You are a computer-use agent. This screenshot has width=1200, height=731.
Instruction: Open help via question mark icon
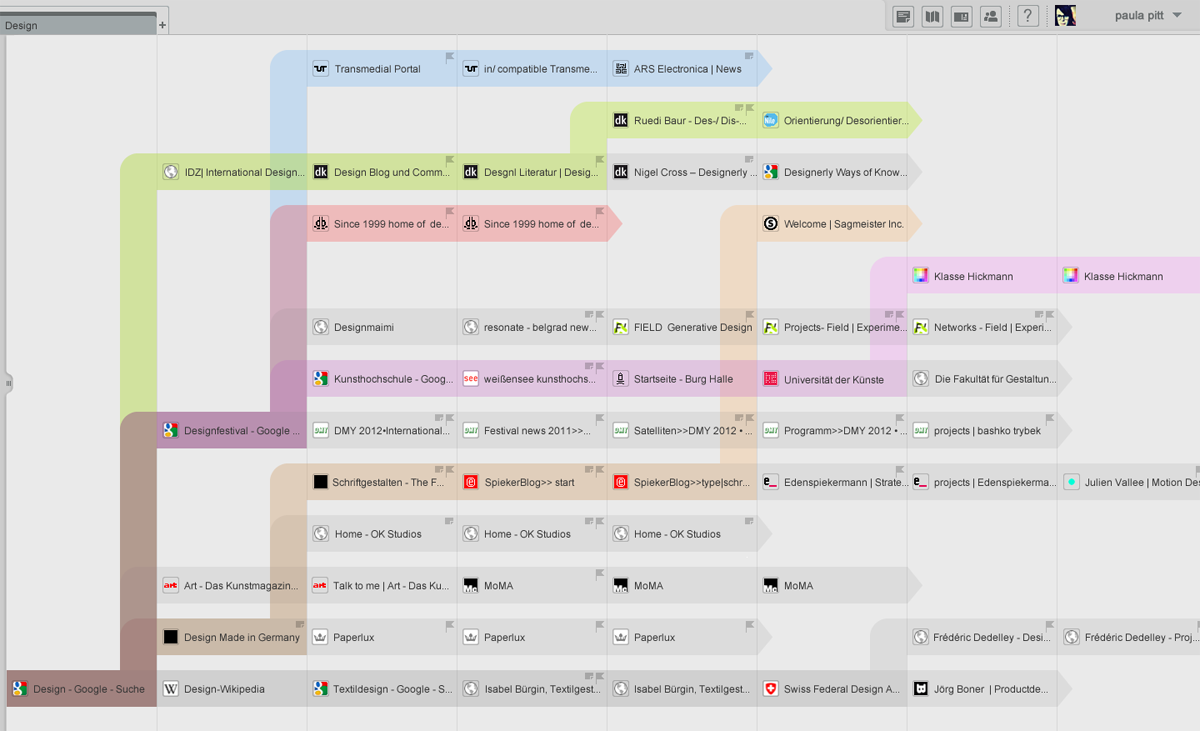pyautogui.click(x=1028, y=16)
